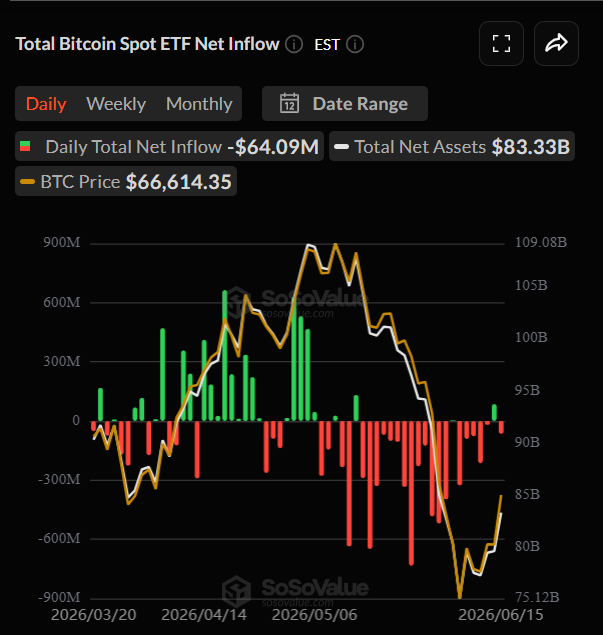Click the share arrow icon
Viewport: 603px width, 635px height.
point(556,43)
